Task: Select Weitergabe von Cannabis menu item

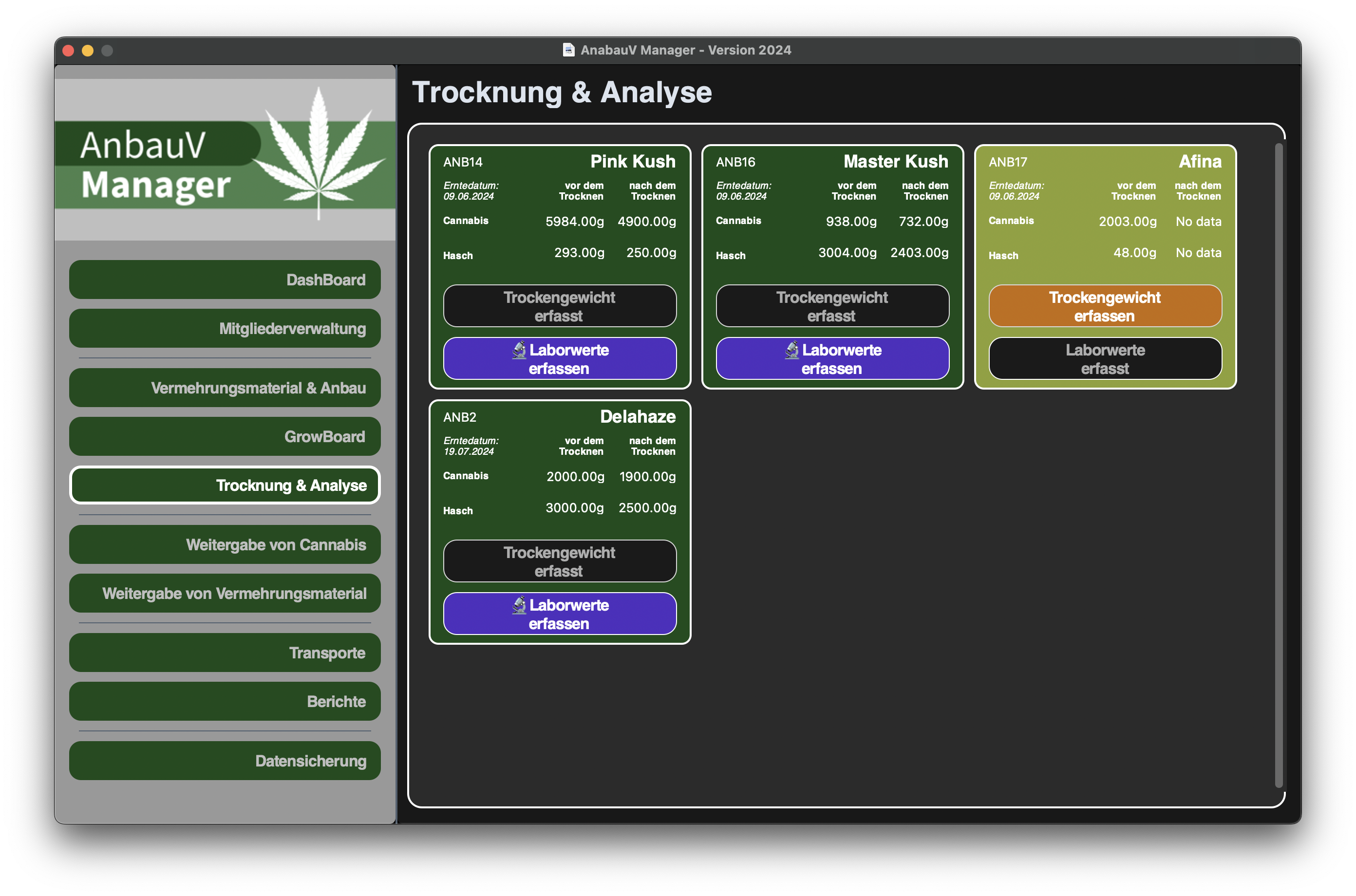Action: 225,544
